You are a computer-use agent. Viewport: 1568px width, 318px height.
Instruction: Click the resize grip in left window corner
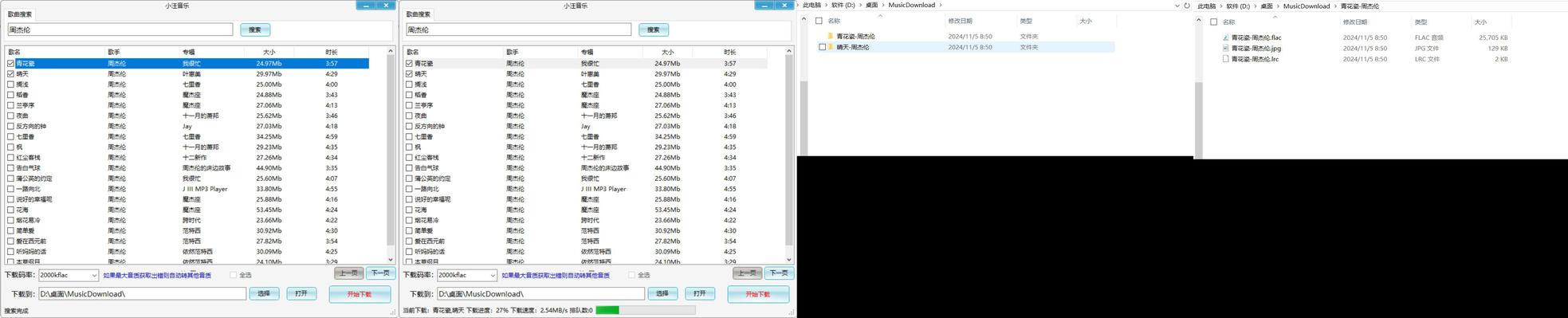394,313
